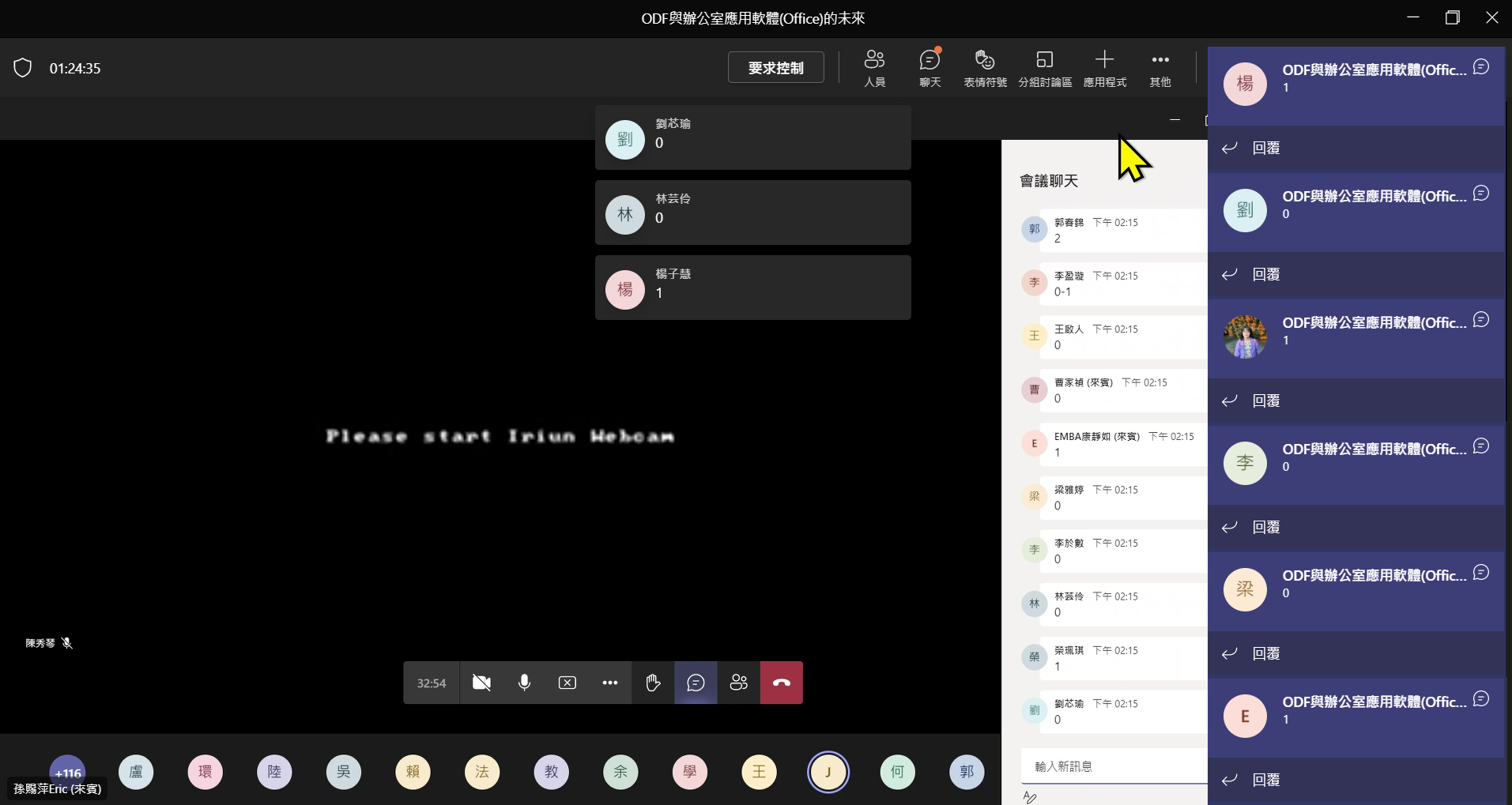
Task: Expand the +116 overflow participants avatar
Action: [68, 773]
